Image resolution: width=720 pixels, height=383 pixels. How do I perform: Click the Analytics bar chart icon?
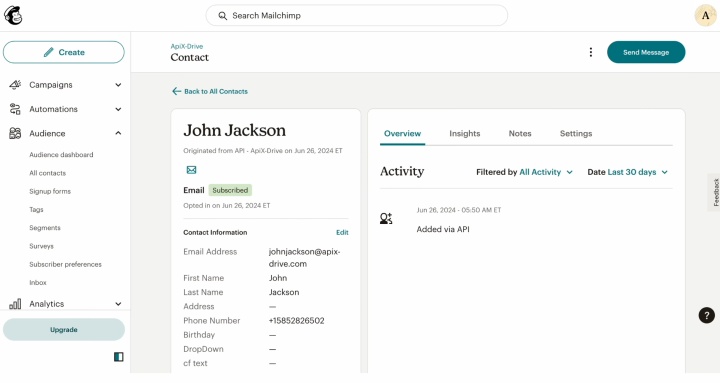15,304
